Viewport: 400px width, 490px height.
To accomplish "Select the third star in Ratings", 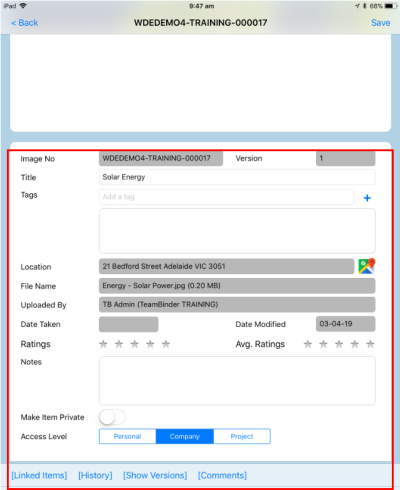I will 135,344.
